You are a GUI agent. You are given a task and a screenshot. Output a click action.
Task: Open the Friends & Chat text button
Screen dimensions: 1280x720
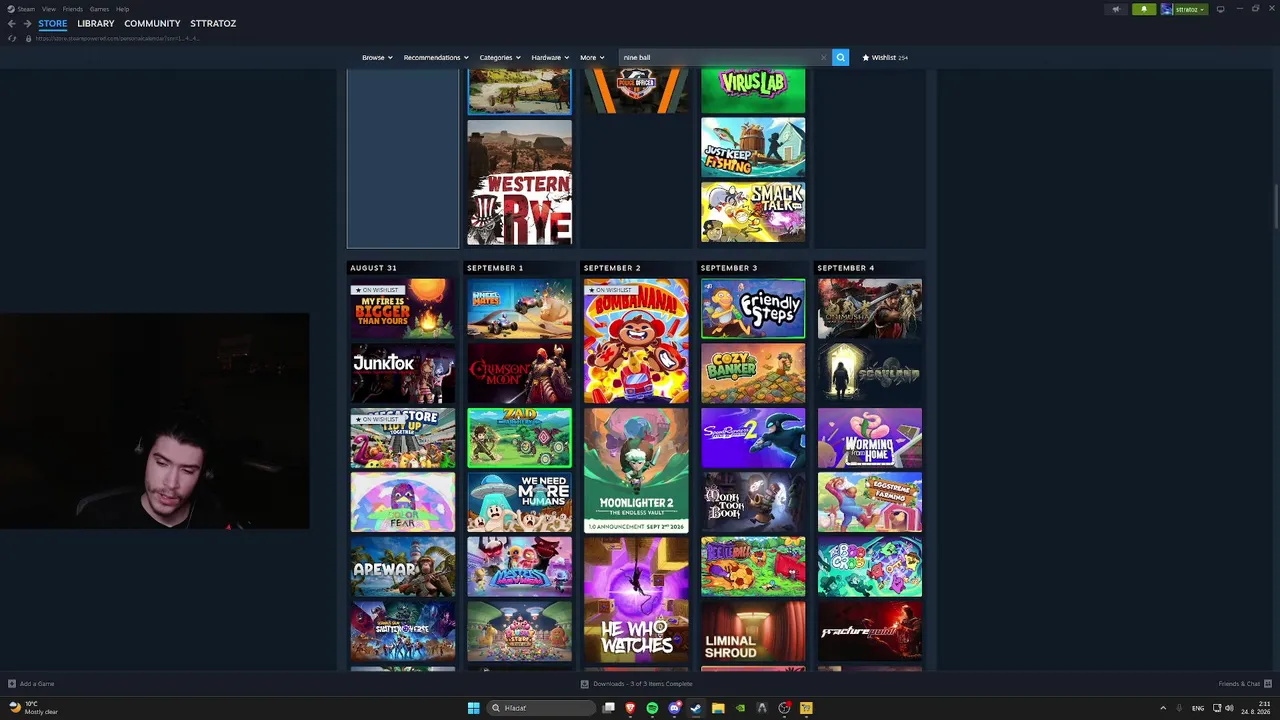[x=1239, y=684]
